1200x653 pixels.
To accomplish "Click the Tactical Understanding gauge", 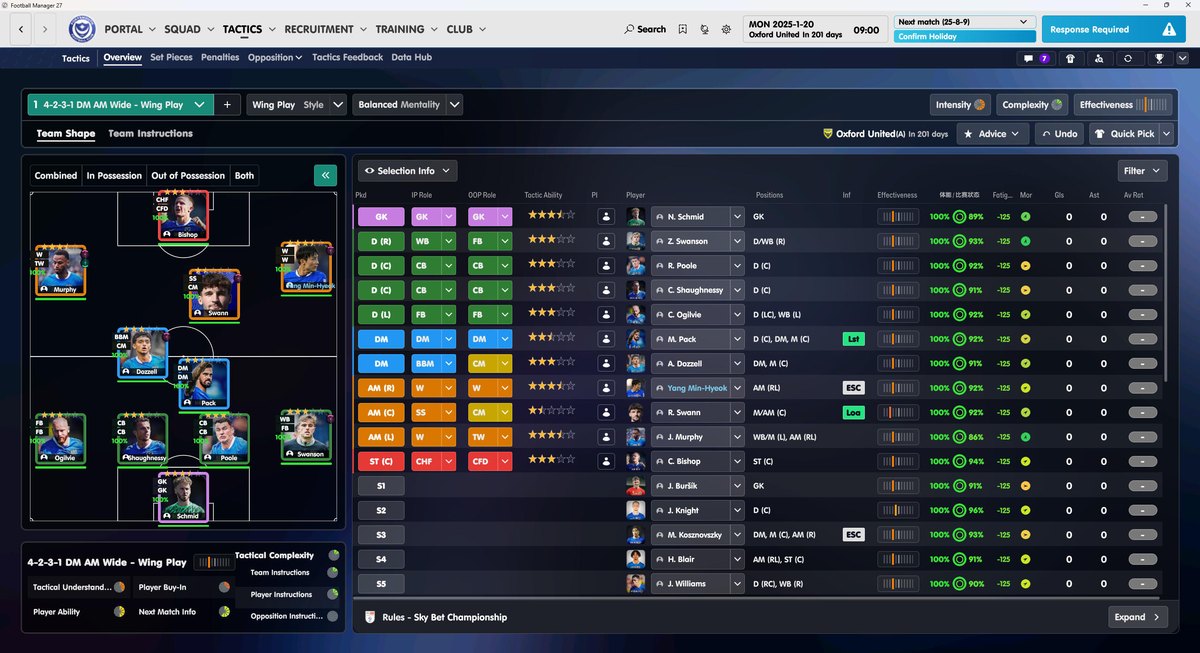I will (119, 587).
